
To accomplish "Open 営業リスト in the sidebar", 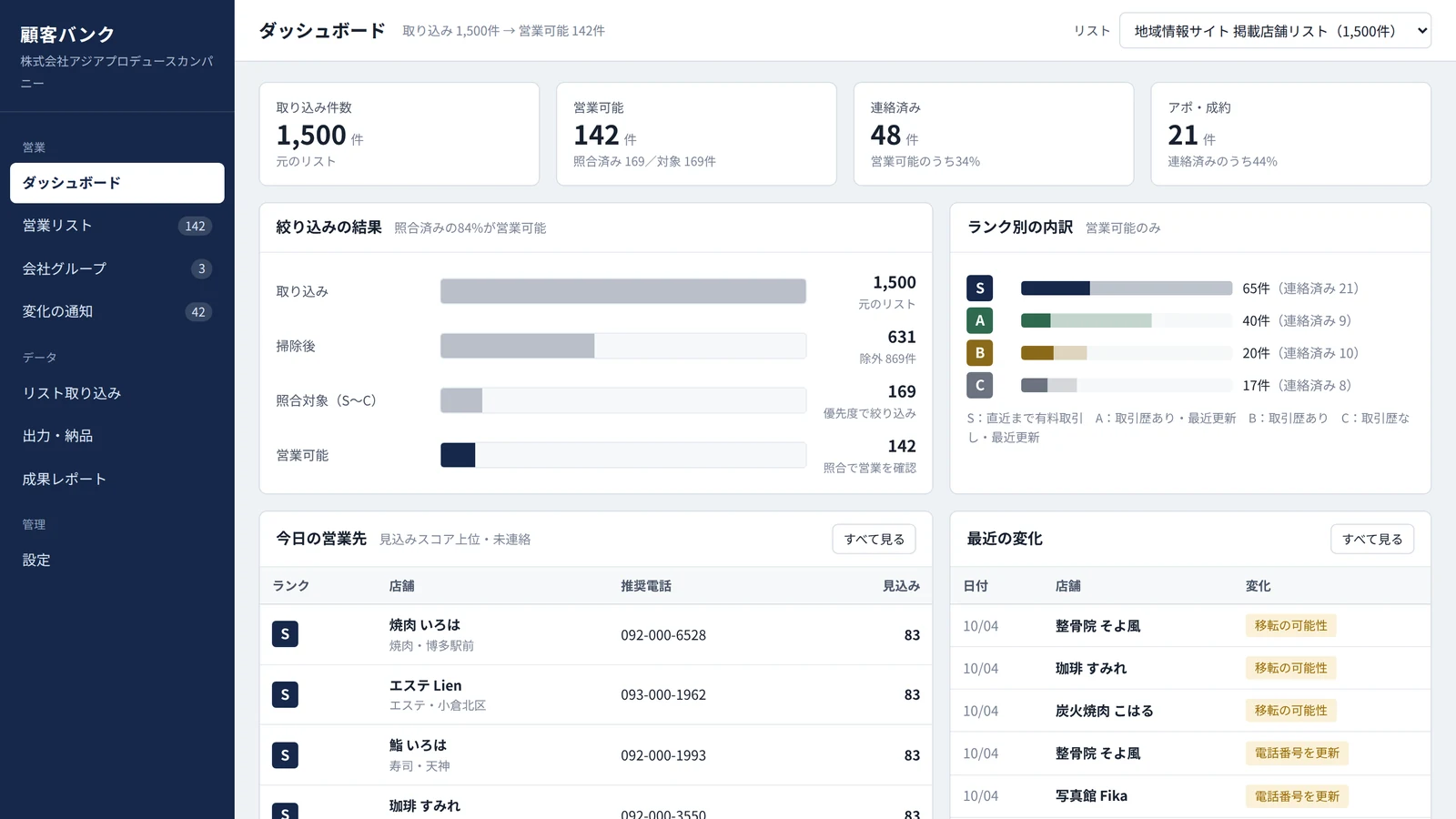I will [117, 226].
